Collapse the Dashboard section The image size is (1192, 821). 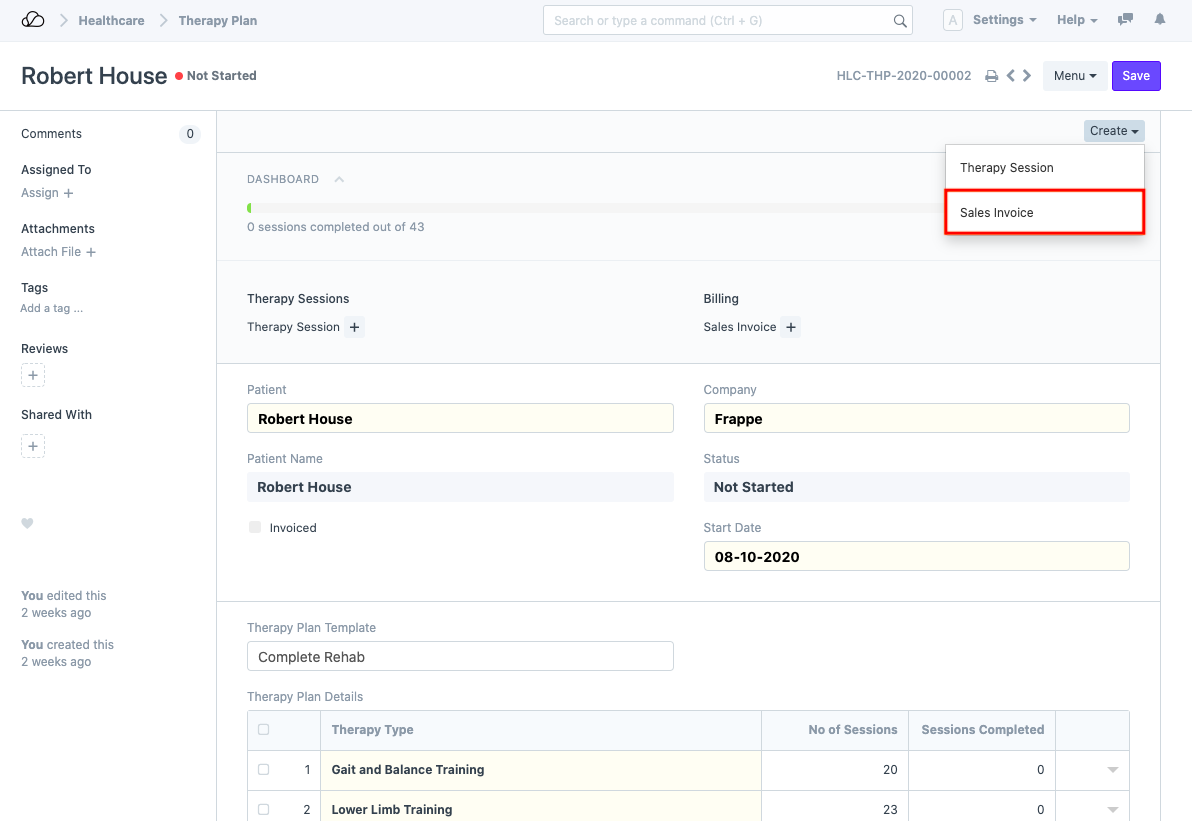(x=339, y=180)
